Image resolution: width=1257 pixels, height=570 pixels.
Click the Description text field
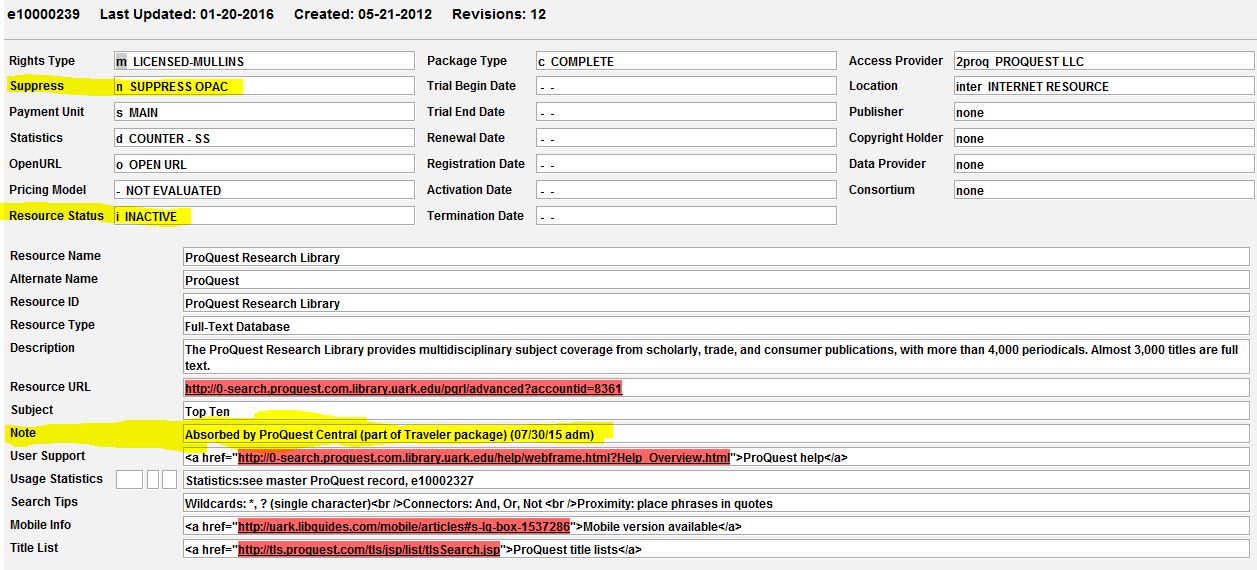tap(716, 357)
